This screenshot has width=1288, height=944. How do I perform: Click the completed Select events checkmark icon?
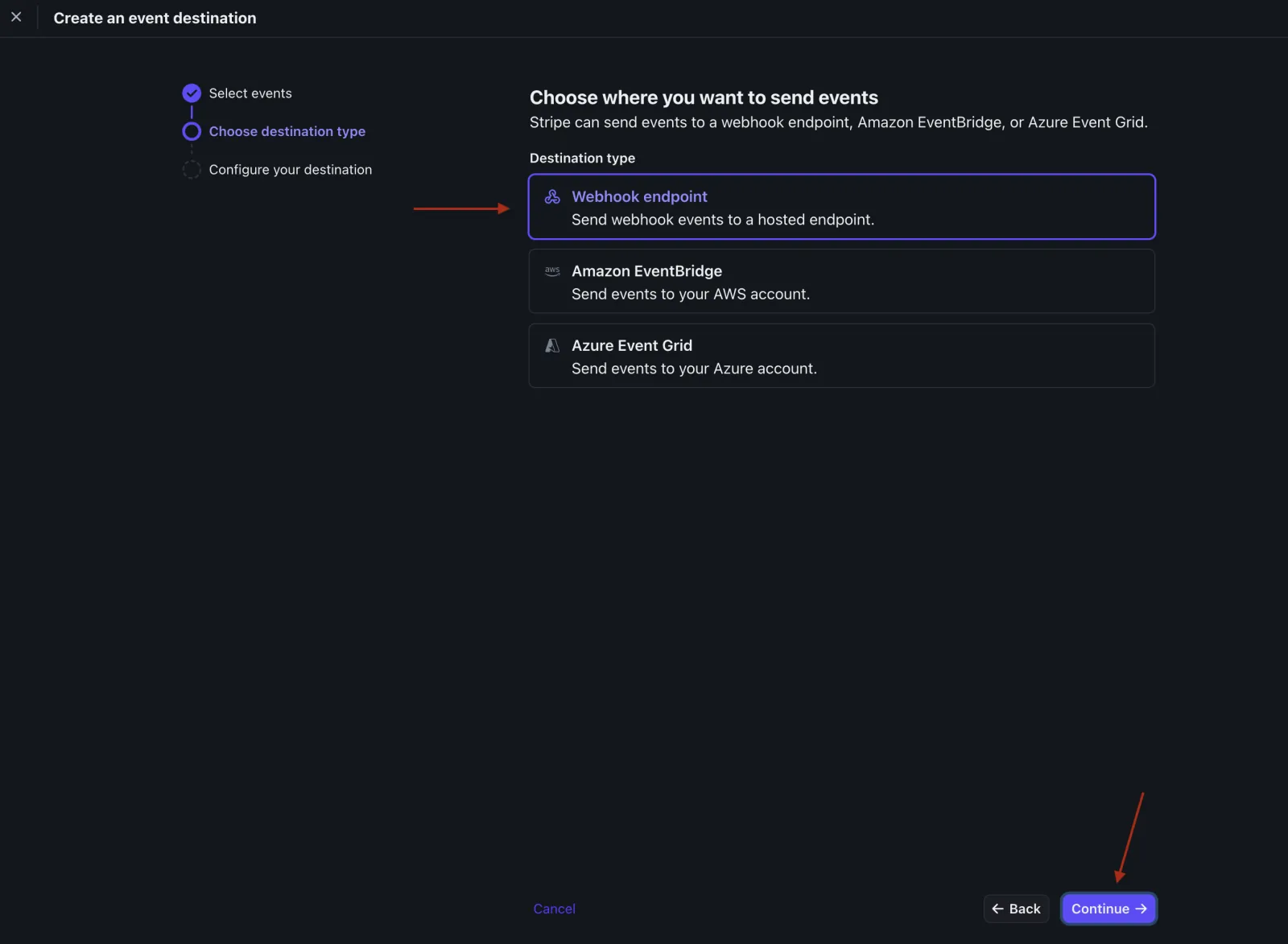pyautogui.click(x=192, y=93)
